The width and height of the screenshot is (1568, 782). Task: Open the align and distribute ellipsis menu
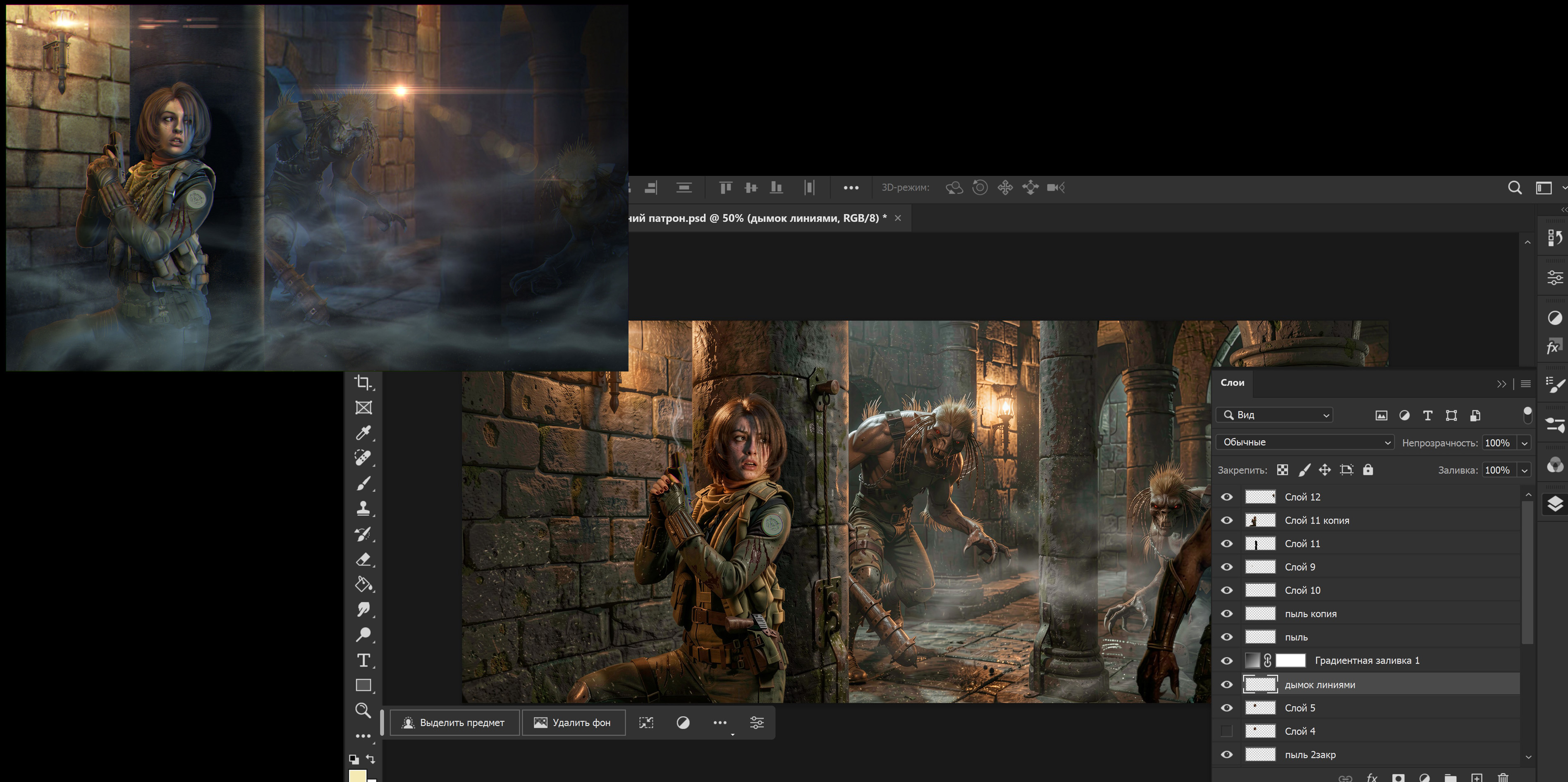[851, 187]
